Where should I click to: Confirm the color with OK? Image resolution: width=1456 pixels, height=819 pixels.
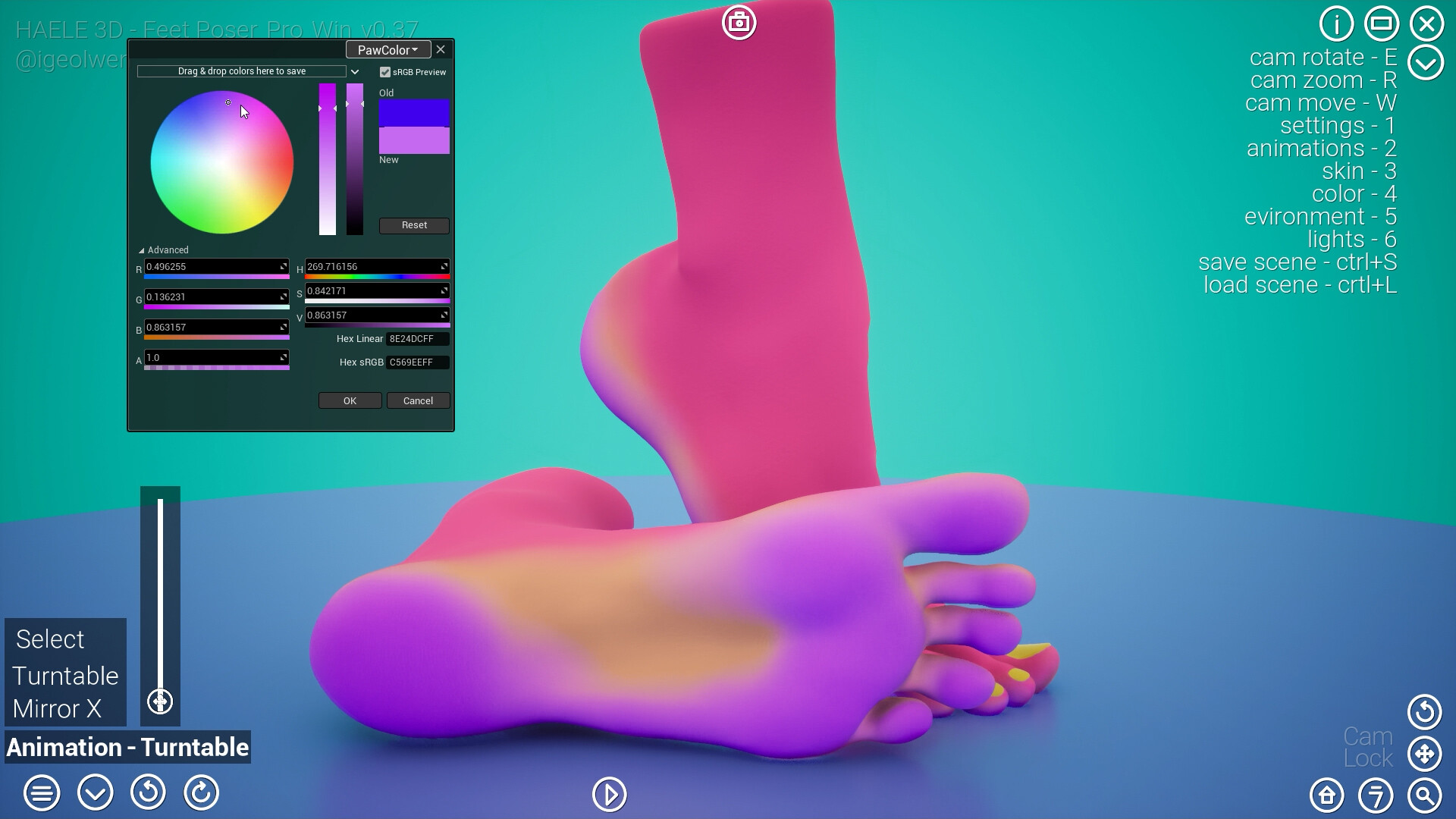point(350,400)
